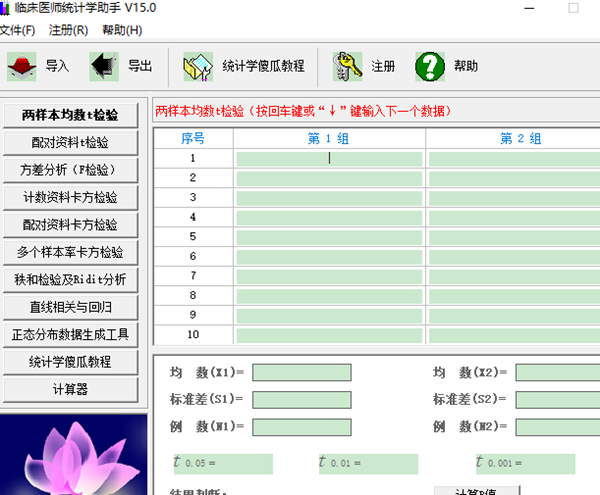Image resolution: width=600 pixels, height=495 pixels.
Task: Click row 2 cell of 第 1 组
Action: [x=329, y=178]
